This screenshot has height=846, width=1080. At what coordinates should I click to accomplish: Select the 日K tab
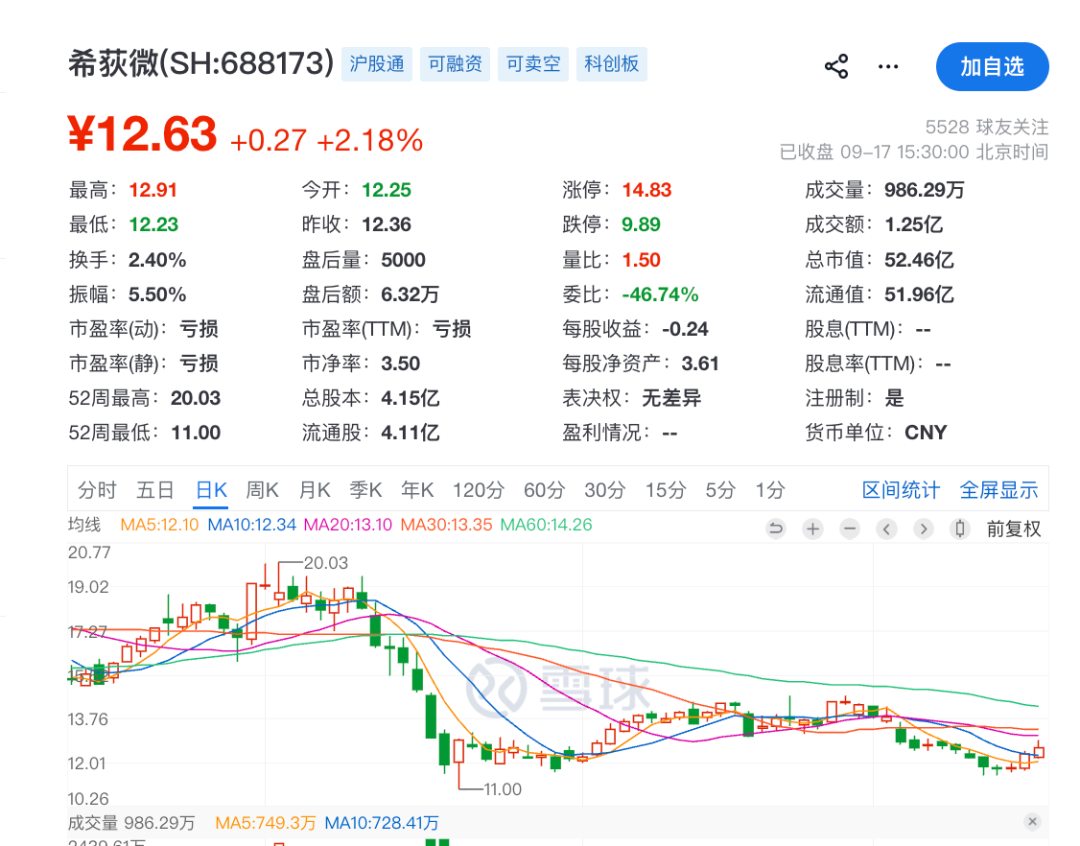211,491
